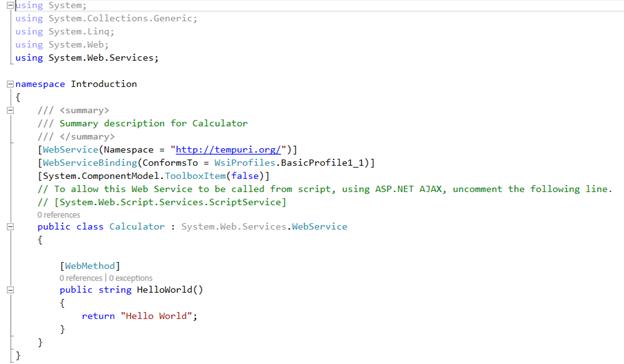624x364 pixels.
Task: Click the 'ConformsTo' parameter name
Action: (170, 163)
